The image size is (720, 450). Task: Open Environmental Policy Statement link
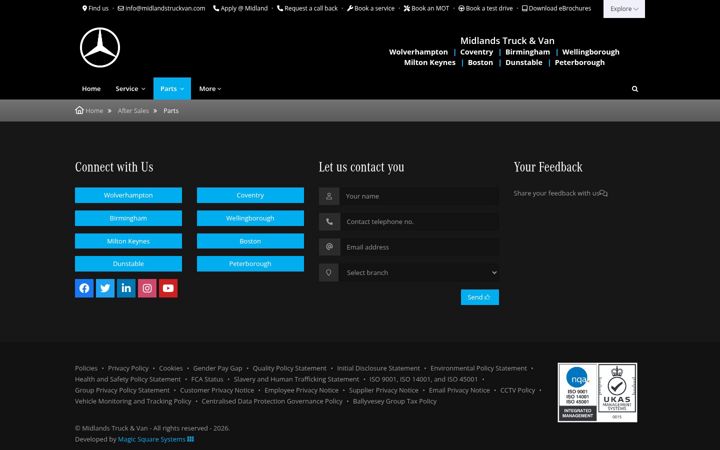[x=478, y=368]
